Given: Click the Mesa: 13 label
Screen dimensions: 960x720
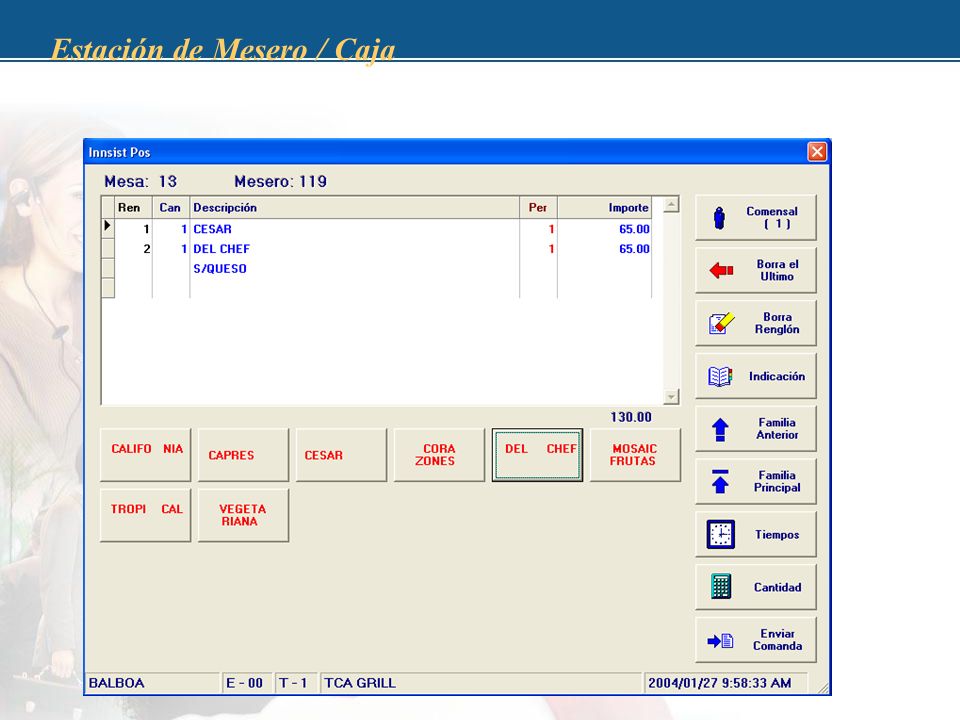Looking at the screenshot, I should (x=140, y=181).
